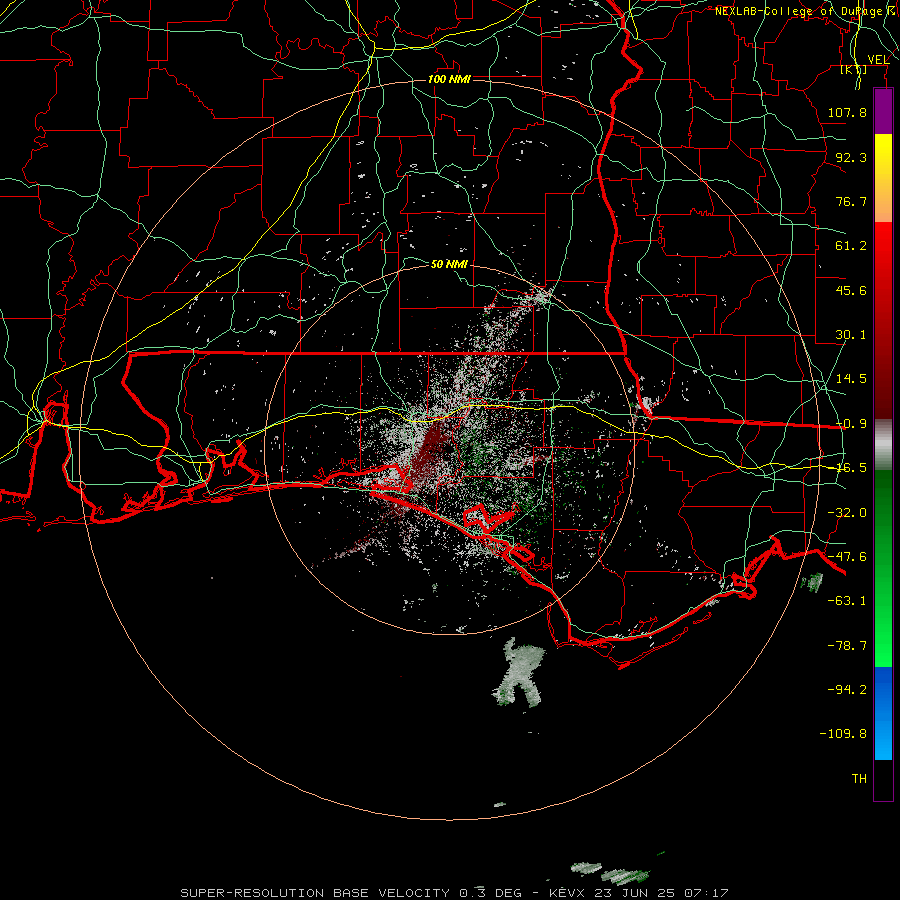Screen dimensions: 900x900
Task: Pick the black TH box on velocity scale
Action: point(883,779)
